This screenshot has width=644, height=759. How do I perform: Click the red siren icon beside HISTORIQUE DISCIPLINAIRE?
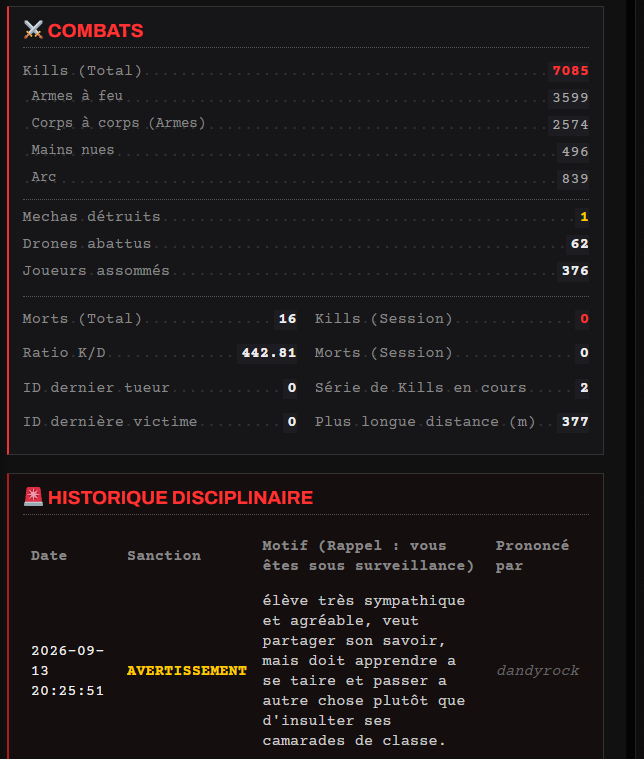[x=33, y=497]
